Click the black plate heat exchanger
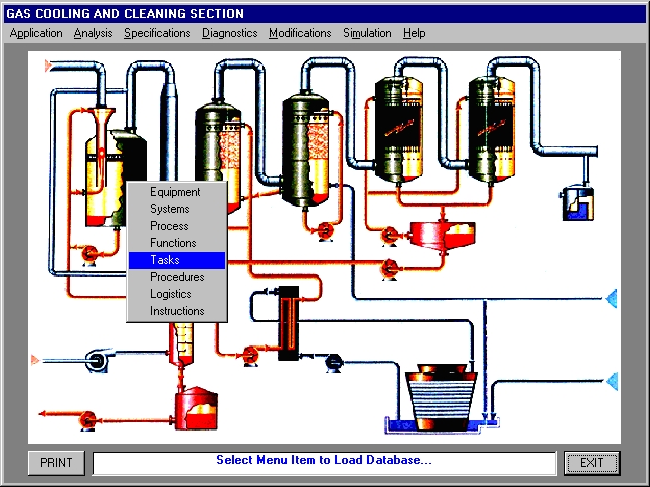The width and height of the screenshot is (650, 487). pos(289,323)
